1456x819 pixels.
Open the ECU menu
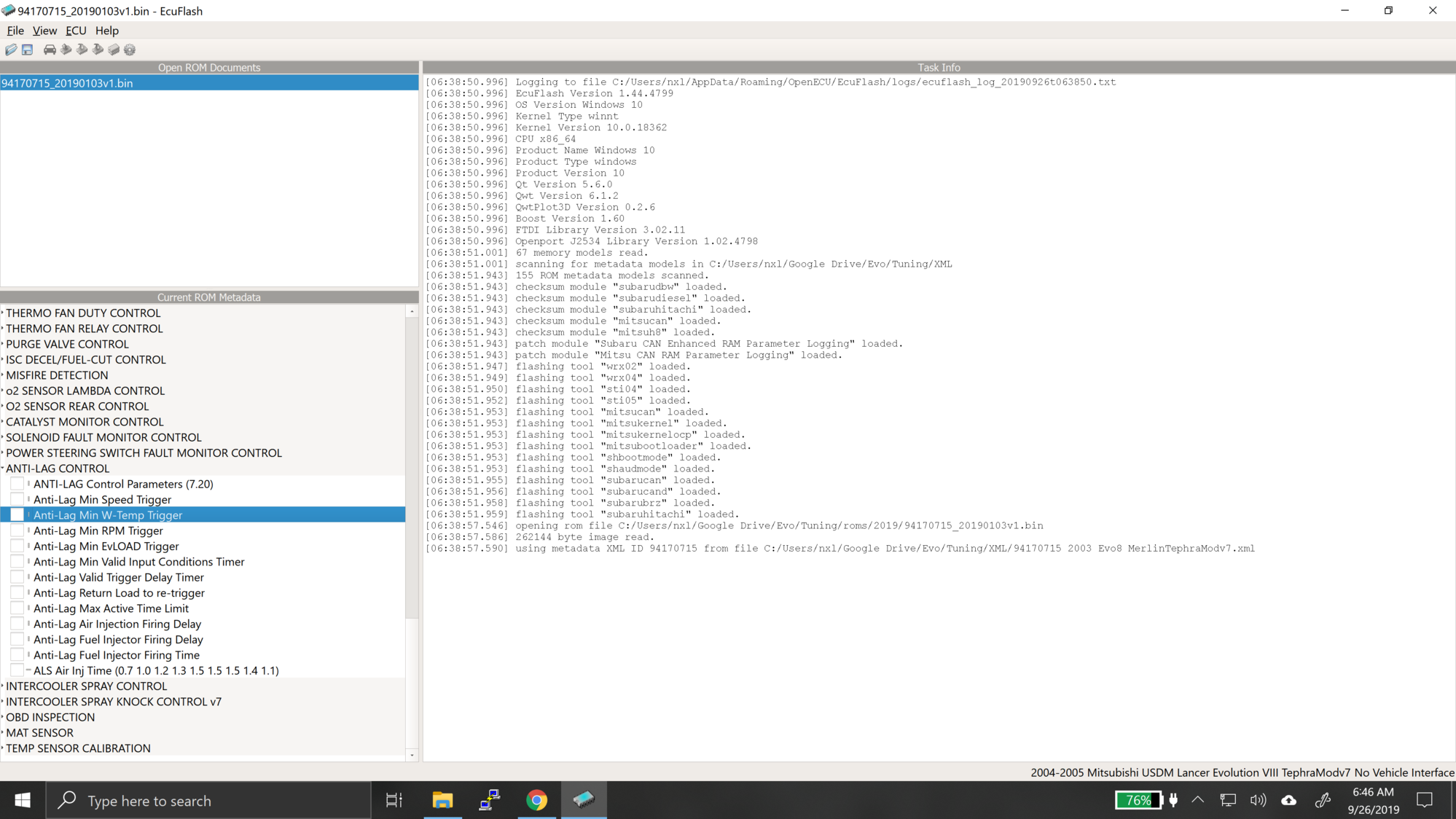[76, 31]
